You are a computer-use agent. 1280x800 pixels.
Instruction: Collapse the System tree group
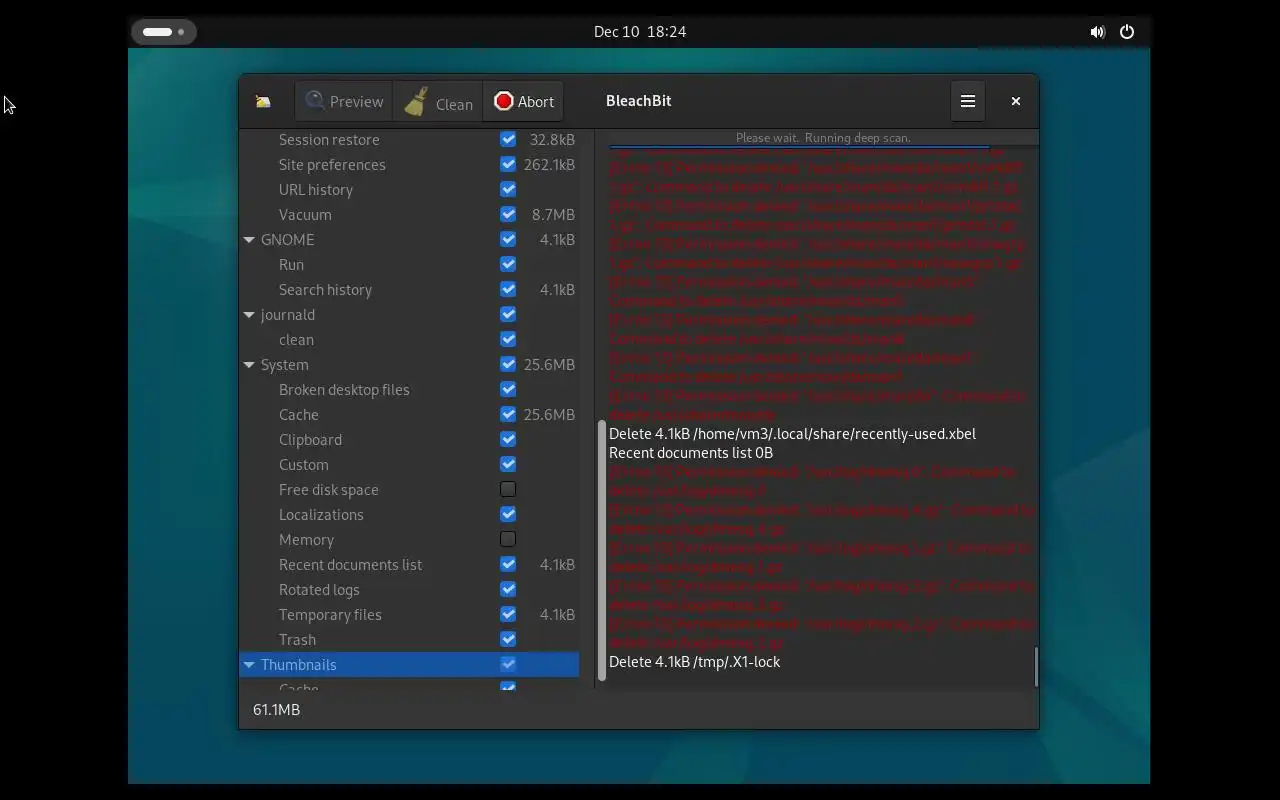pos(249,365)
